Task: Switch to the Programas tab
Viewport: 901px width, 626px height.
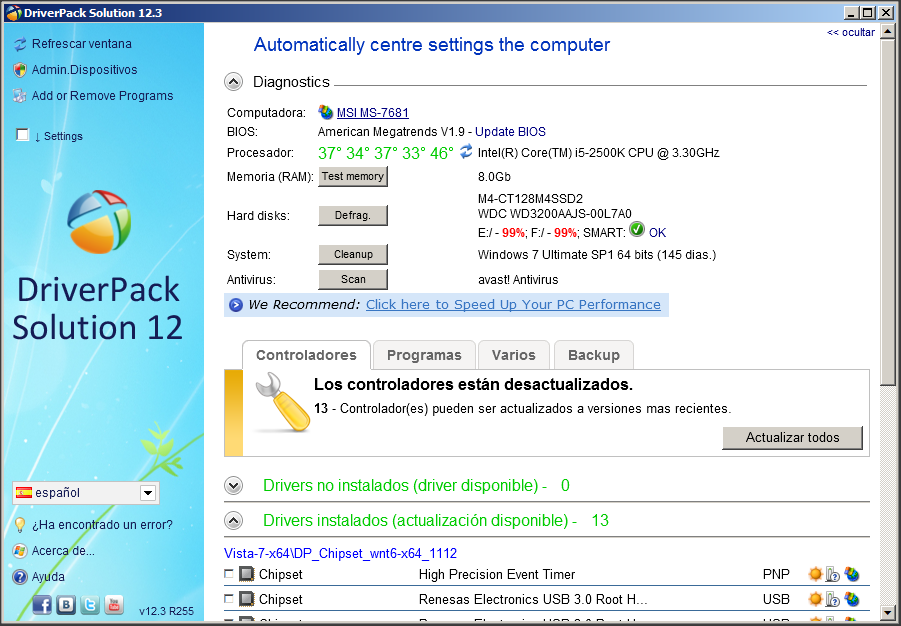Action: 424,355
